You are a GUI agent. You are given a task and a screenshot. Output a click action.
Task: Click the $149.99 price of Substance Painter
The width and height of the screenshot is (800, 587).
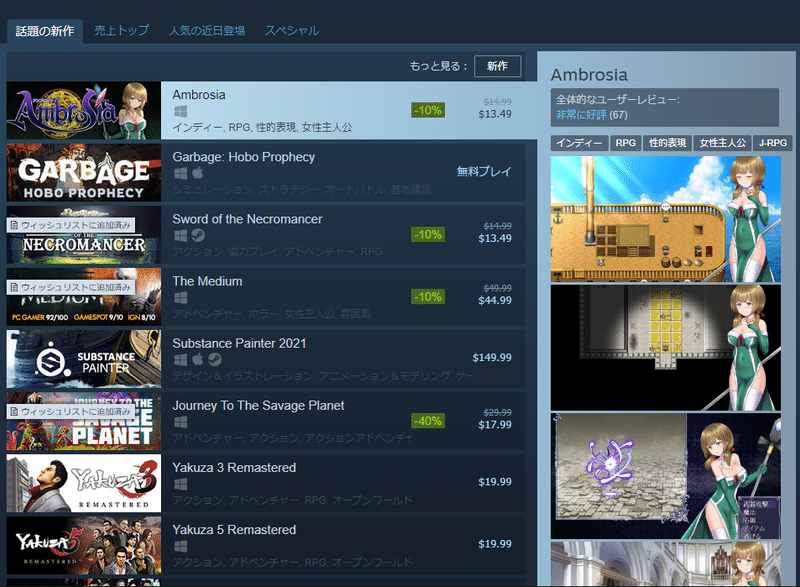pyautogui.click(x=492, y=358)
